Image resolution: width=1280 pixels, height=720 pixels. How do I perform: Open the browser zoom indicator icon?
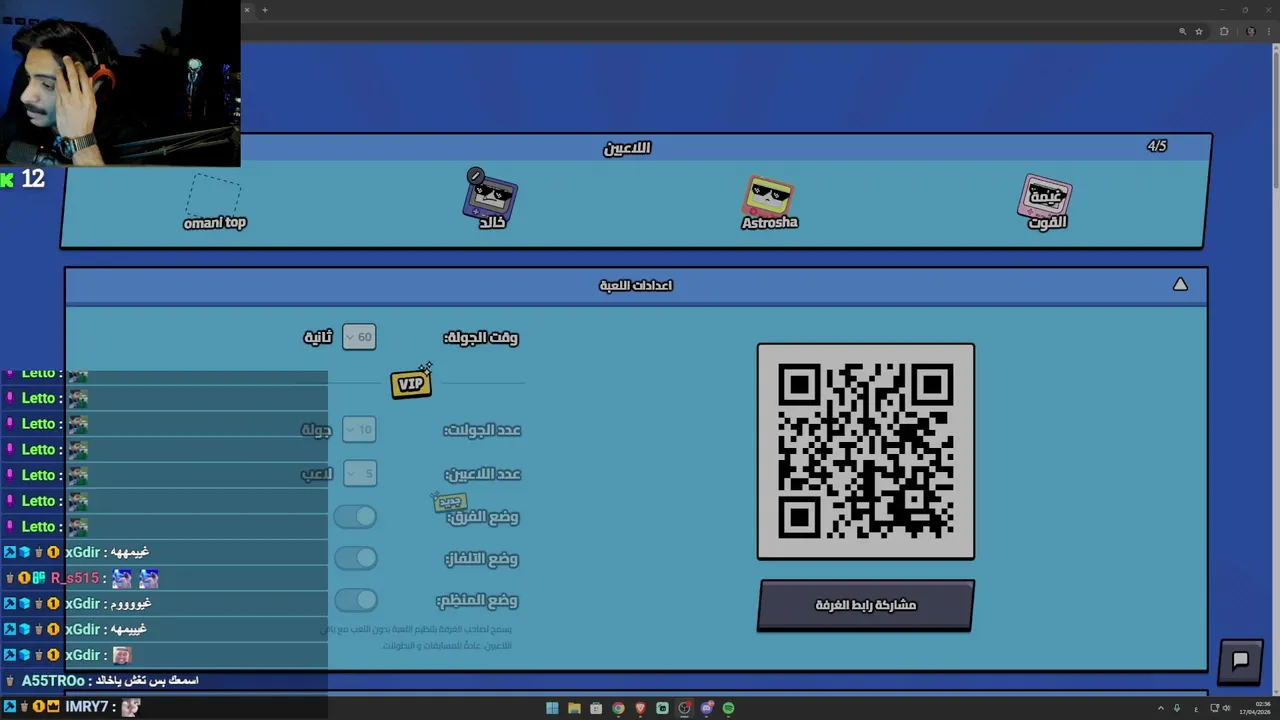1182,31
